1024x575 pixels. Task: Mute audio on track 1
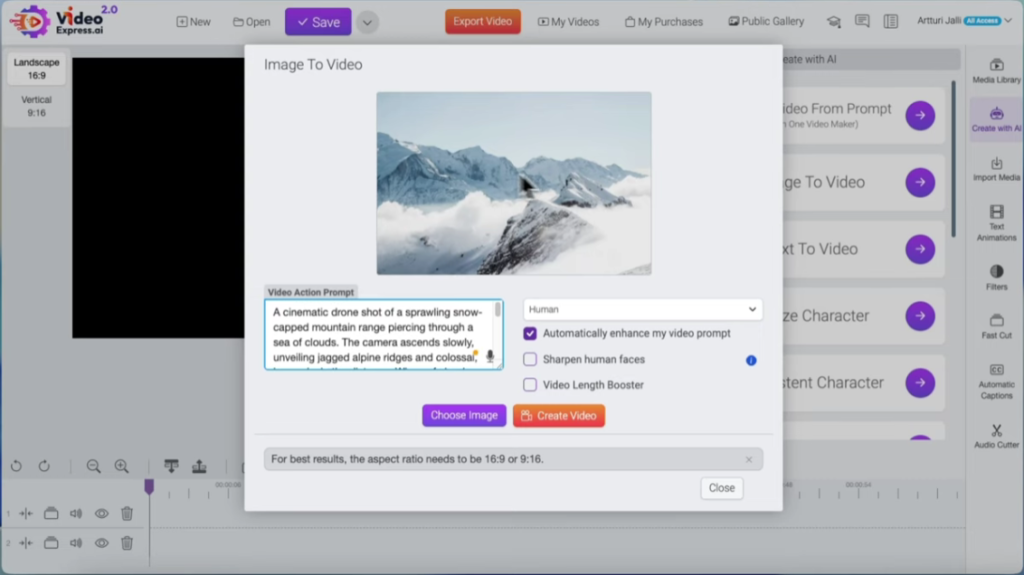(76, 514)
